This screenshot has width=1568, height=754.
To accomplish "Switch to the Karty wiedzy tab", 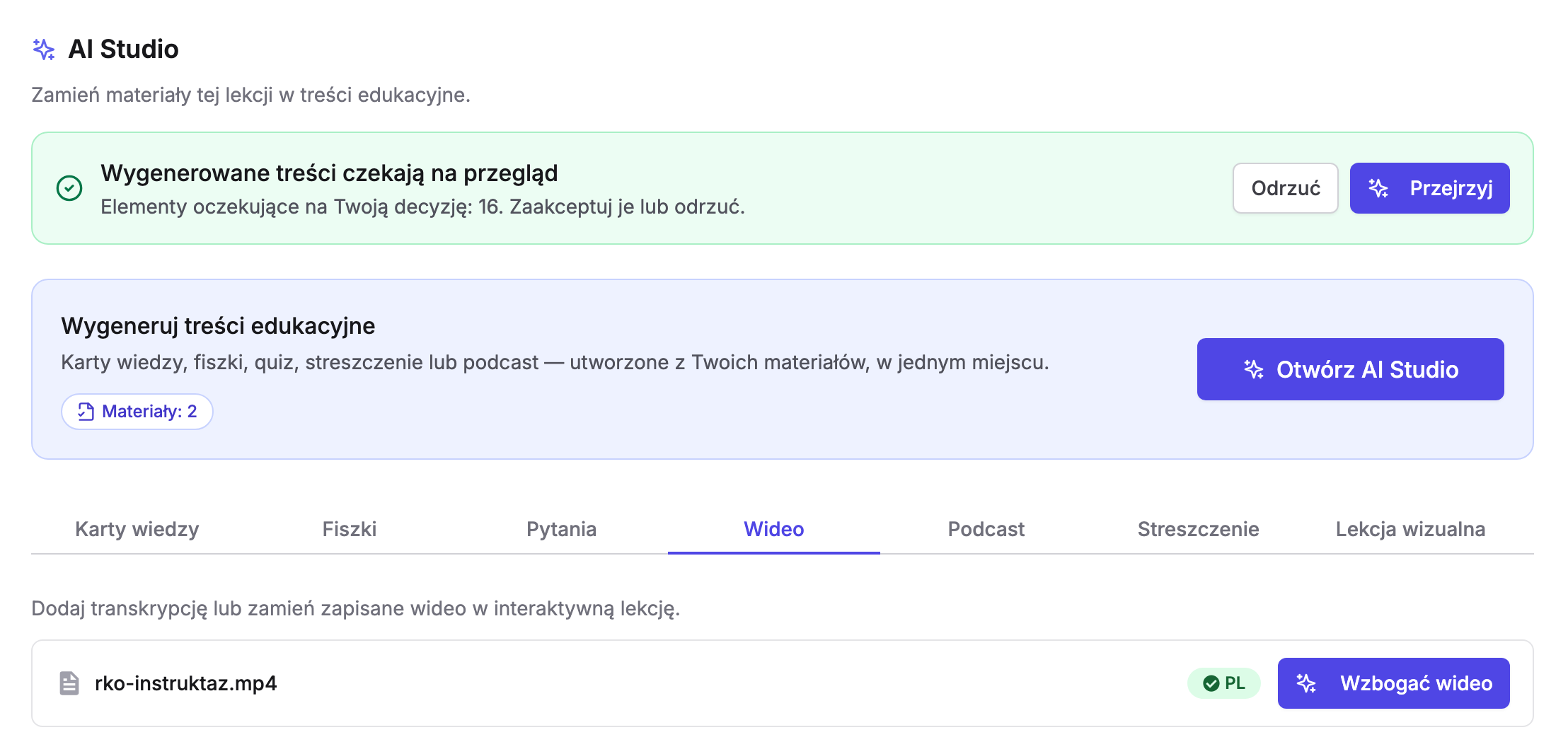I will click(137, 529).
